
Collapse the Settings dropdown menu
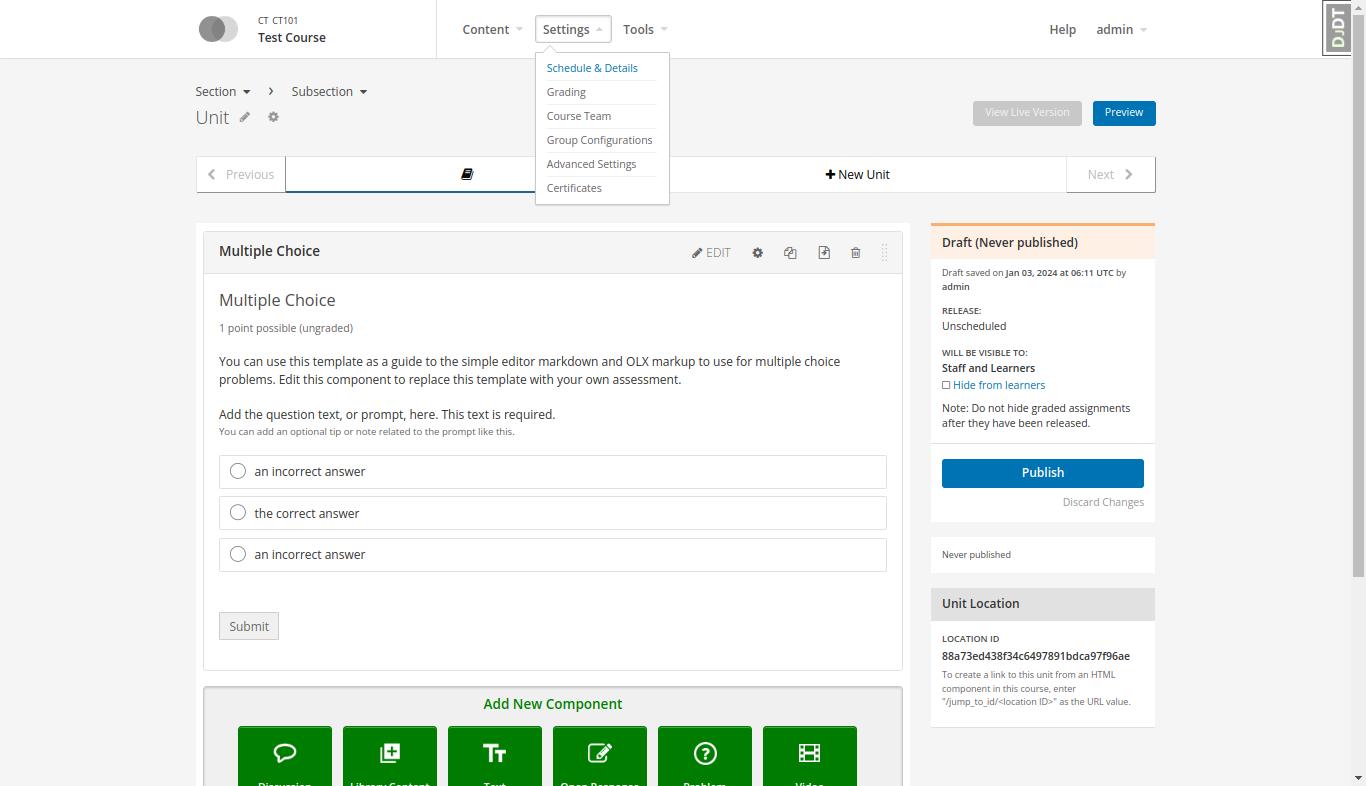[x=573, y=29]
